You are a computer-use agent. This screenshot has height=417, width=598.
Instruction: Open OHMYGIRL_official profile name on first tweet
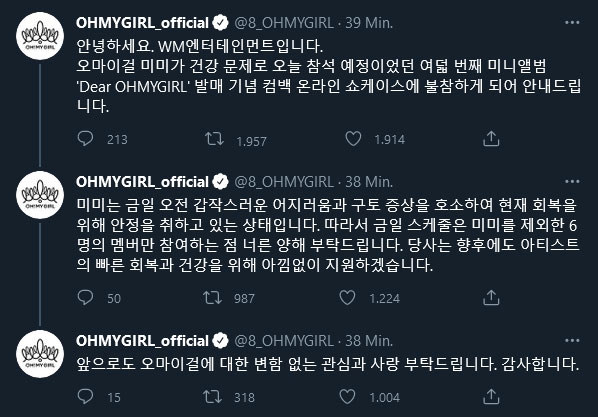click(142, 23)
